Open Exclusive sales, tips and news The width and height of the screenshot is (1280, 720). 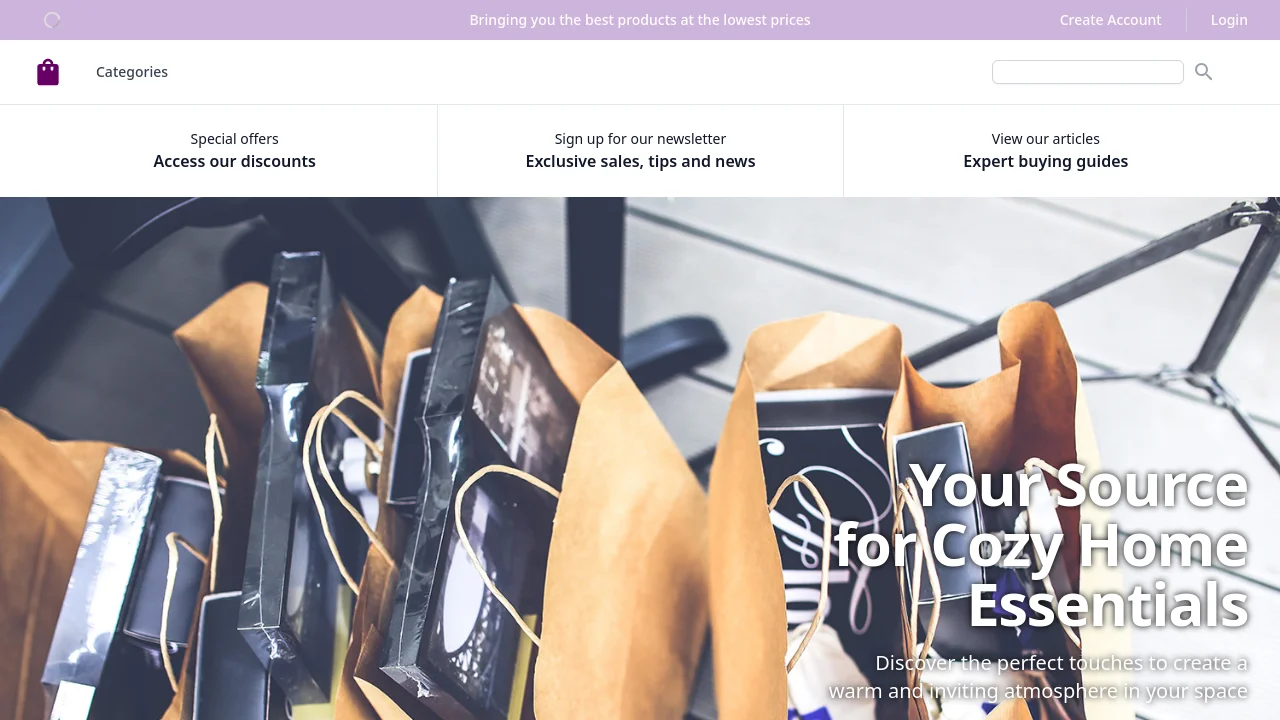640,161
